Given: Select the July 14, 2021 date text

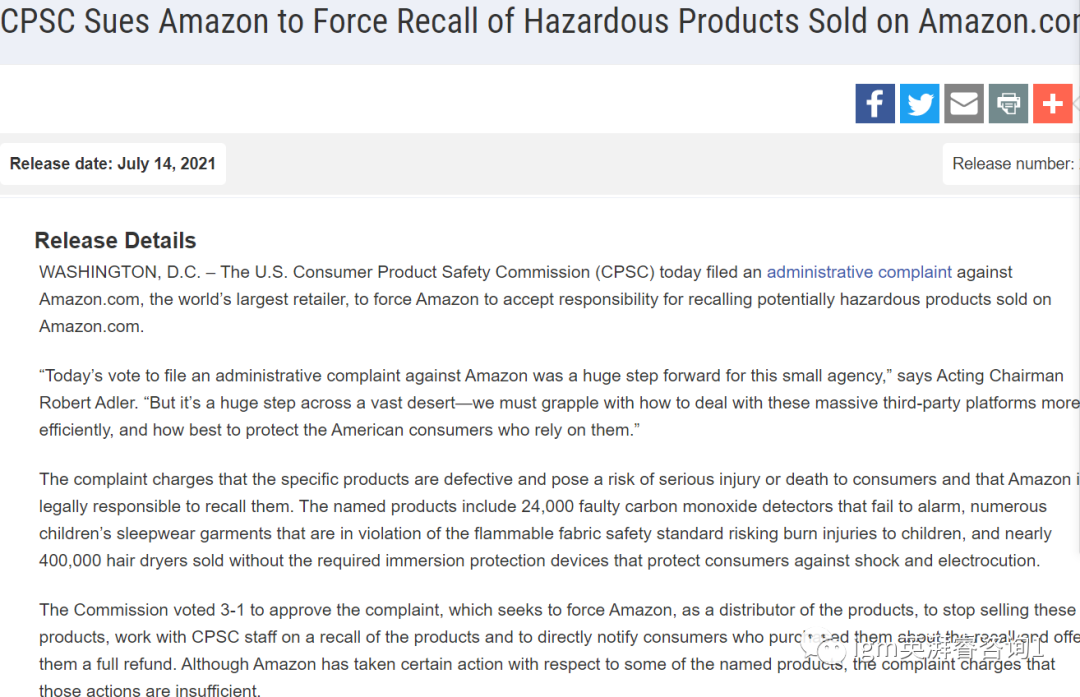Looking at the screenshot, I should pyautogui.click(x=167, y=164).
